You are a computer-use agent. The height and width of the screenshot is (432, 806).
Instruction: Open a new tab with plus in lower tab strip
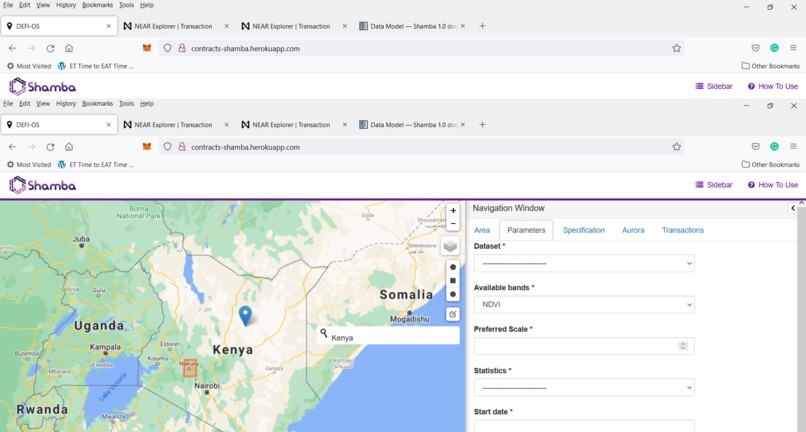[482, 124]
